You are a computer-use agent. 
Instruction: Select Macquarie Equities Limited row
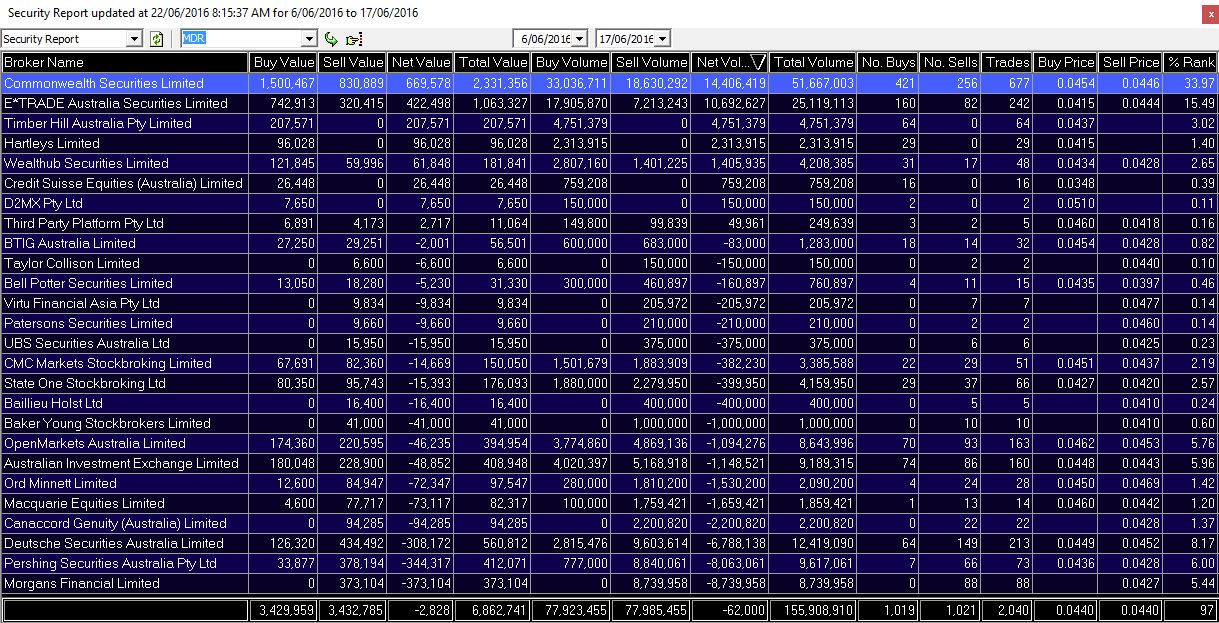tap(609, 503)
